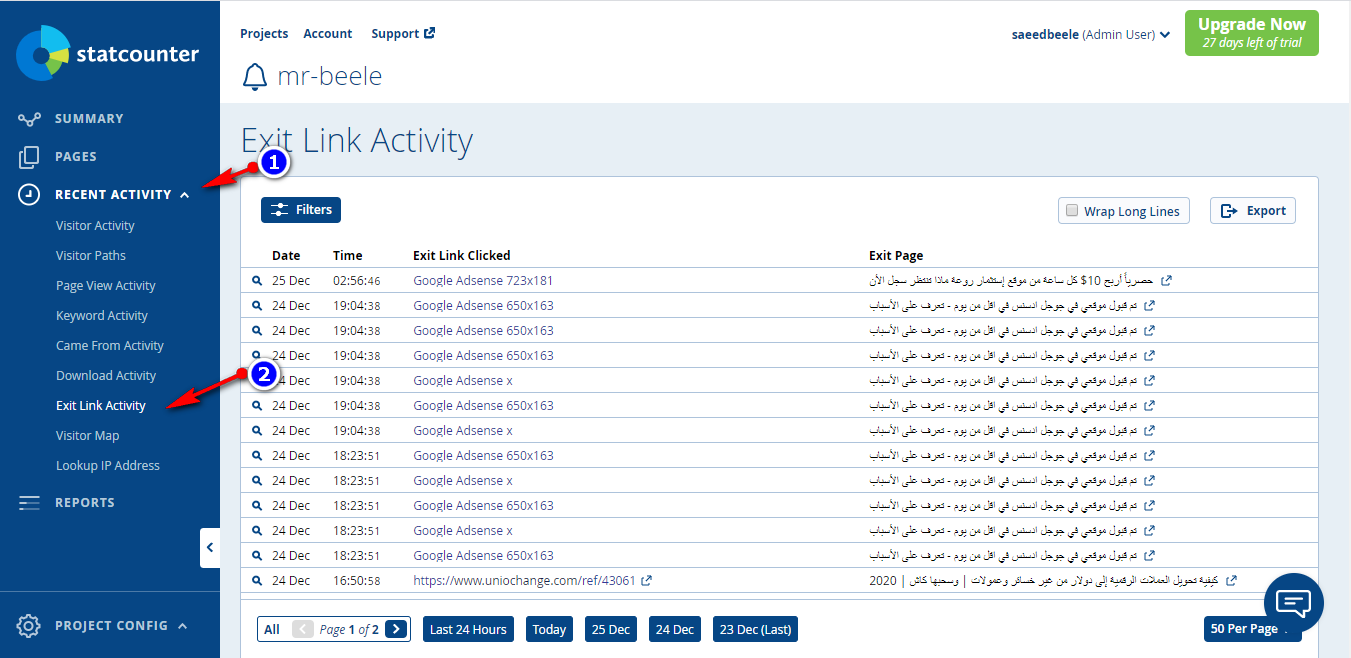Click previous page arrow in pagination
This screenshot has height=658, width=1351.
tap(303, 629)
